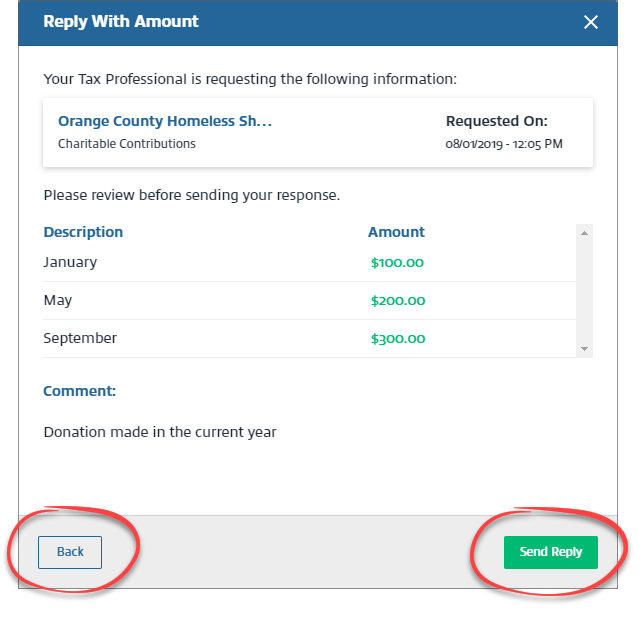Select the May row description
639x628 pixels.
pos(58,300)
